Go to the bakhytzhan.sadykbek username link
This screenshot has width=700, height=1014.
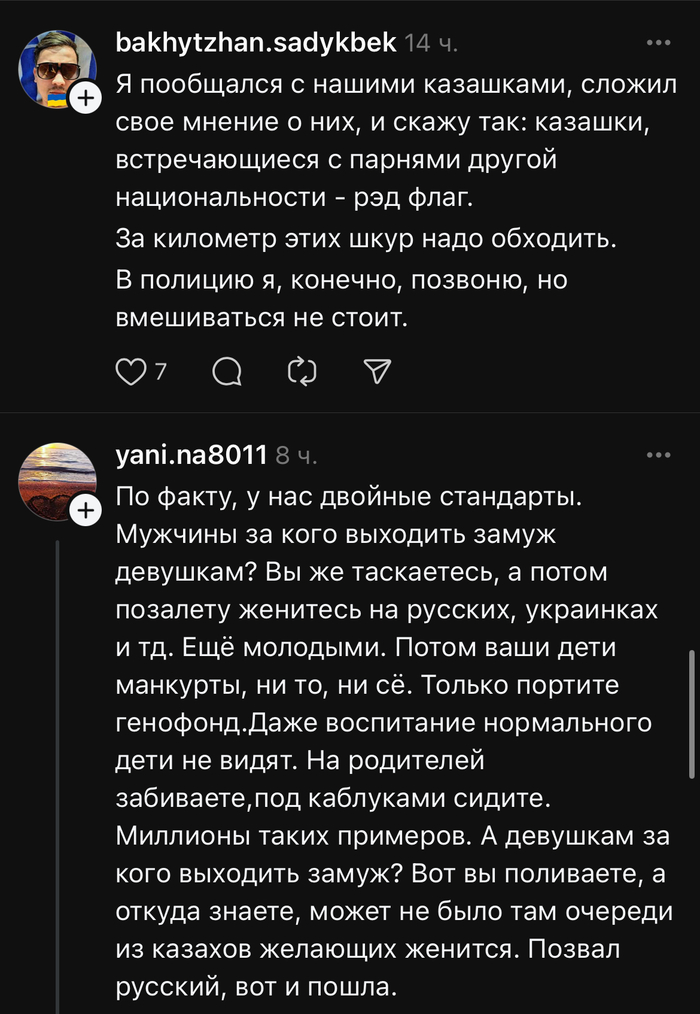tap(258, 43)
